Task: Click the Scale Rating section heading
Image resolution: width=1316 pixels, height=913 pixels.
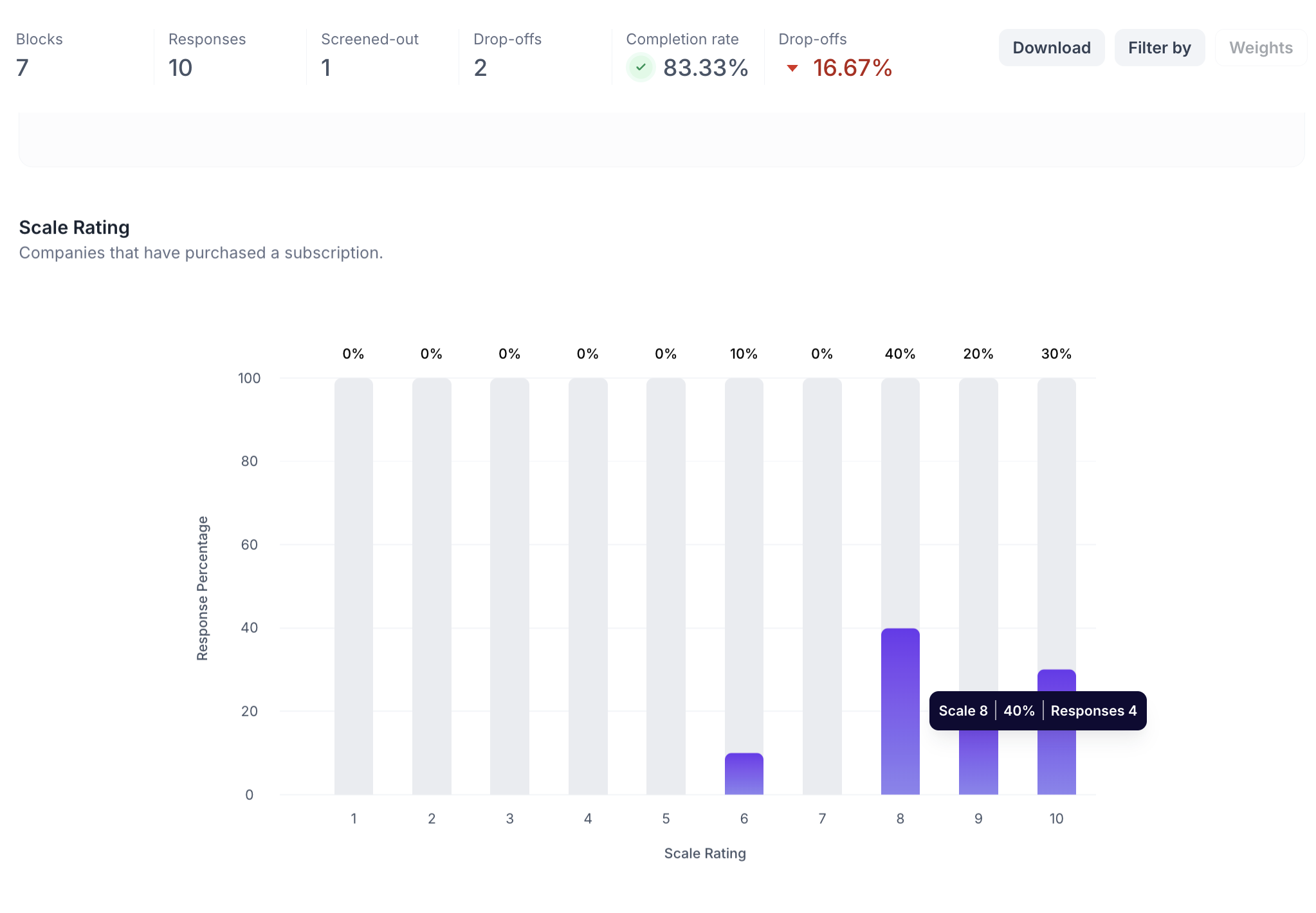Action: [x=75, y=228]
